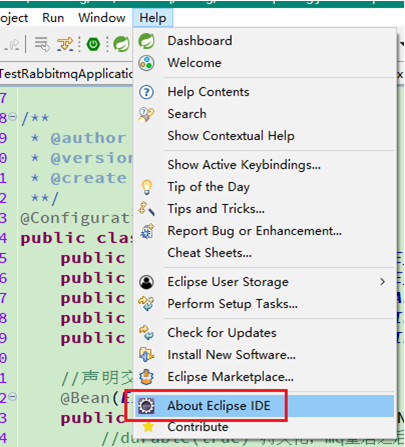The height and width of the screenshot is (447, 405).
Task: Open Tips and Tricks wand icon entry
Action: pyautogui.click(x=147, y=209)
